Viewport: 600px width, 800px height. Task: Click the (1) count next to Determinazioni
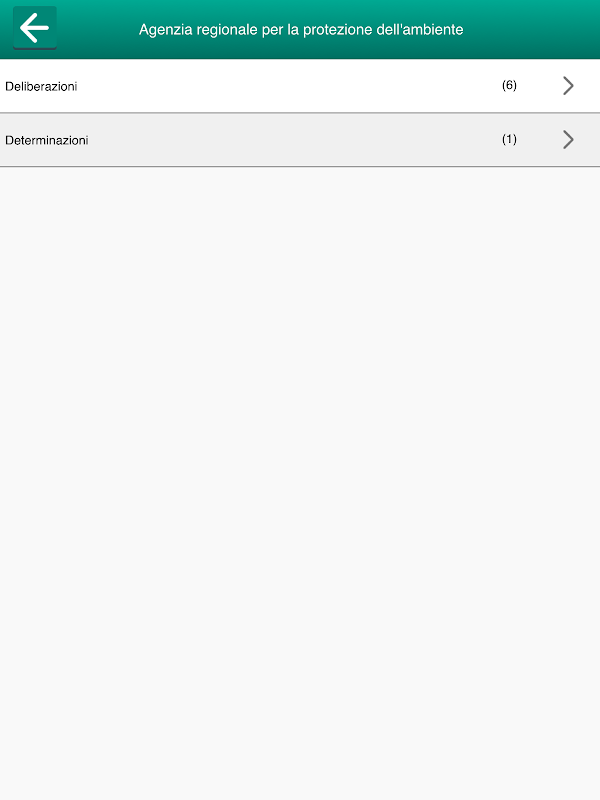pyautogui.click(x=509, y=139)
